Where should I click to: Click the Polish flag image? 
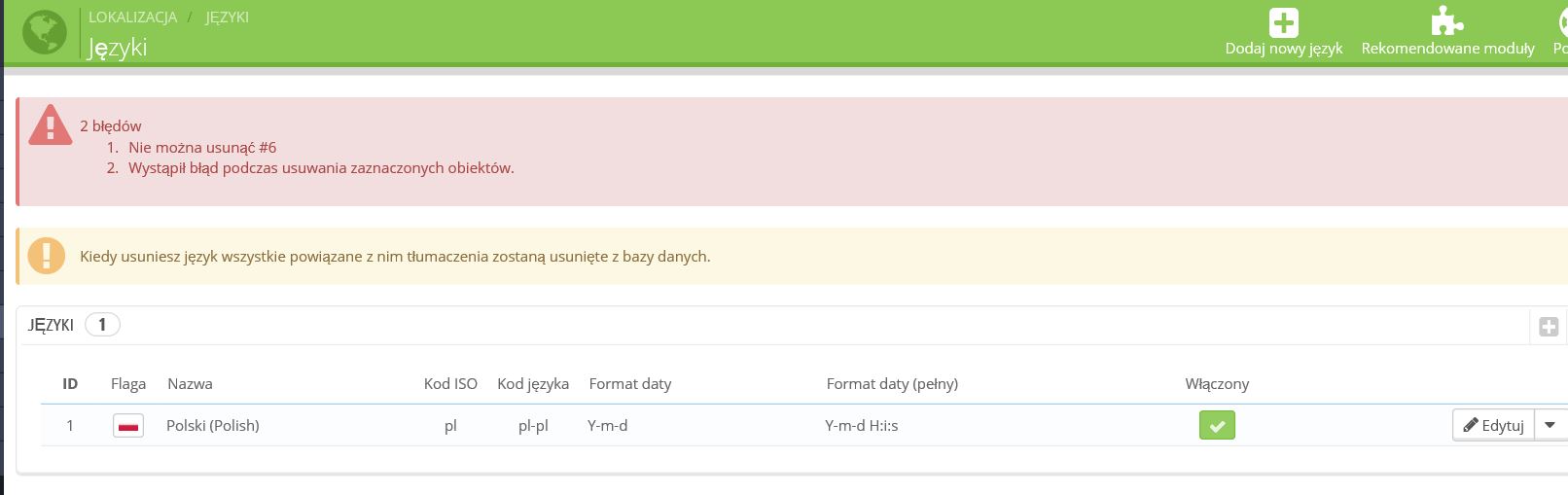tap(128, 426)
